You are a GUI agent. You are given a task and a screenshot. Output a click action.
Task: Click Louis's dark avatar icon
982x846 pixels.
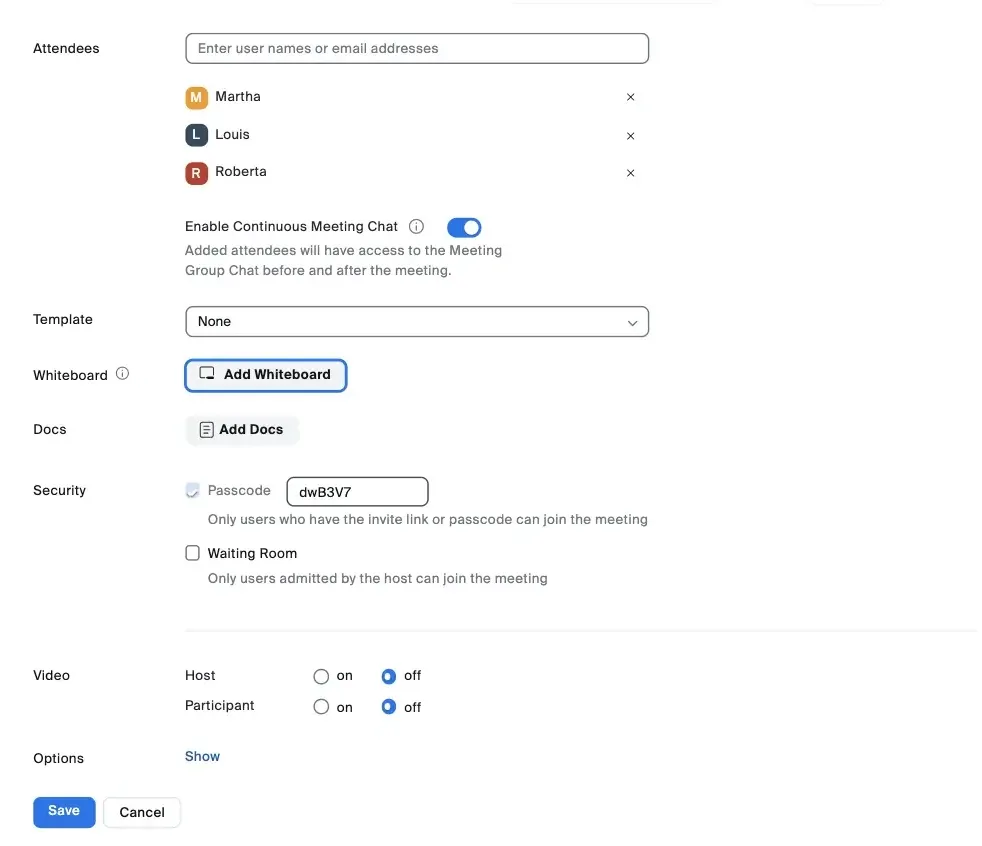[x=197, y=135]
